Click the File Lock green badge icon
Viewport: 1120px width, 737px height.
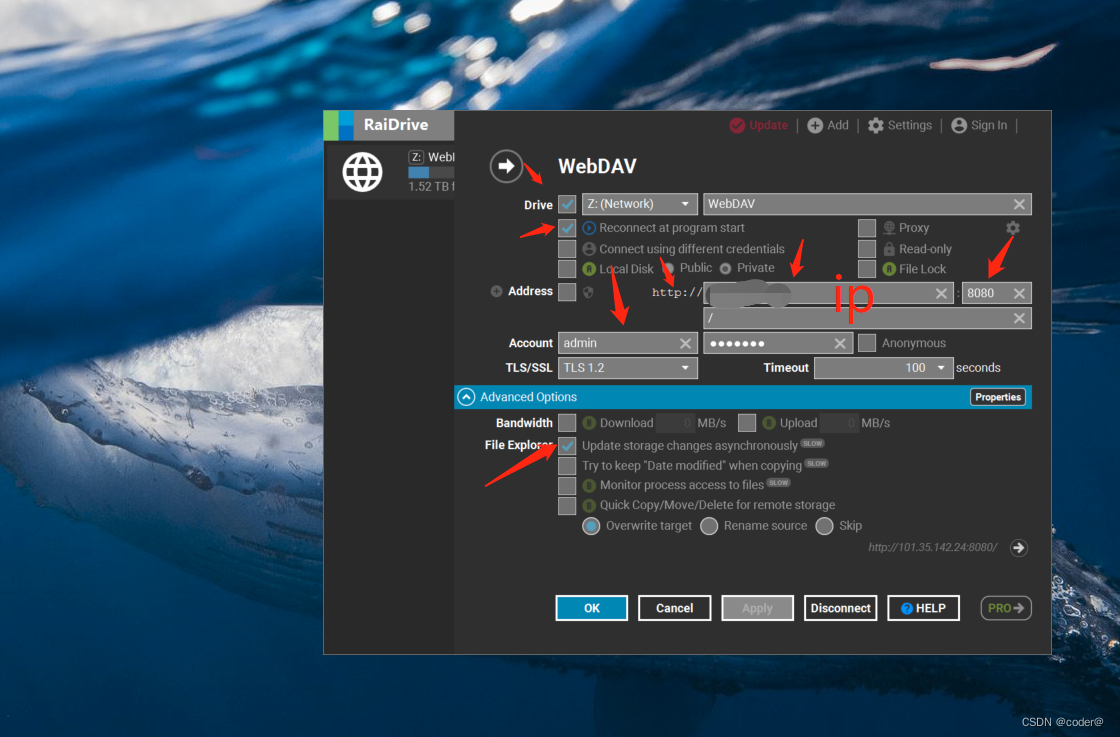(889, 269)
